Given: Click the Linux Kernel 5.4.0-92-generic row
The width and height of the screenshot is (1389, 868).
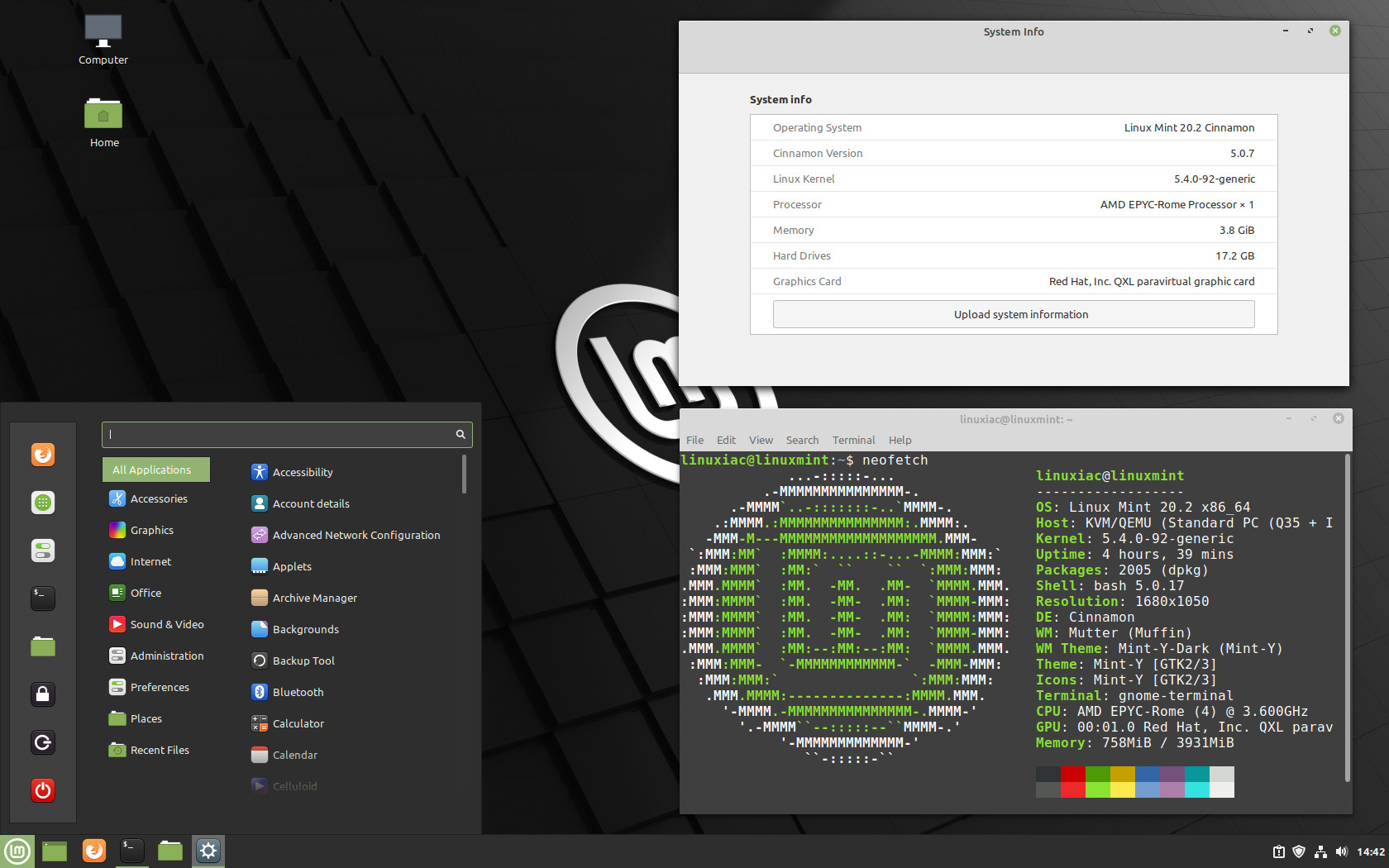Looking at the screenshot, I should (1014, 179).
